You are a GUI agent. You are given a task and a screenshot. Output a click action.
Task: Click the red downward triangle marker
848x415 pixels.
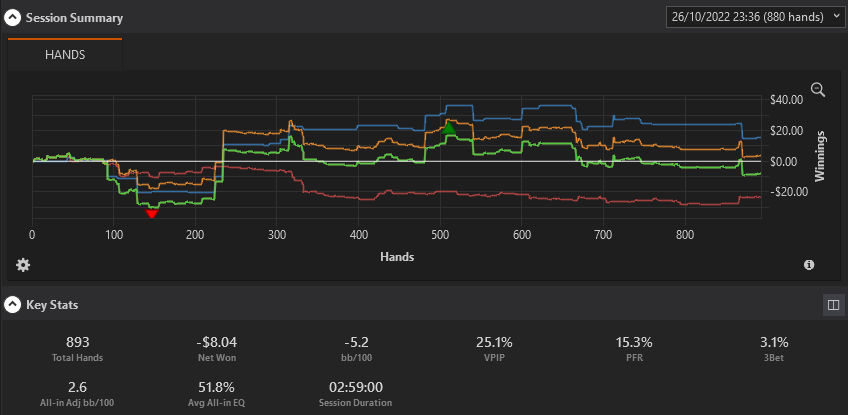(152, 214)
